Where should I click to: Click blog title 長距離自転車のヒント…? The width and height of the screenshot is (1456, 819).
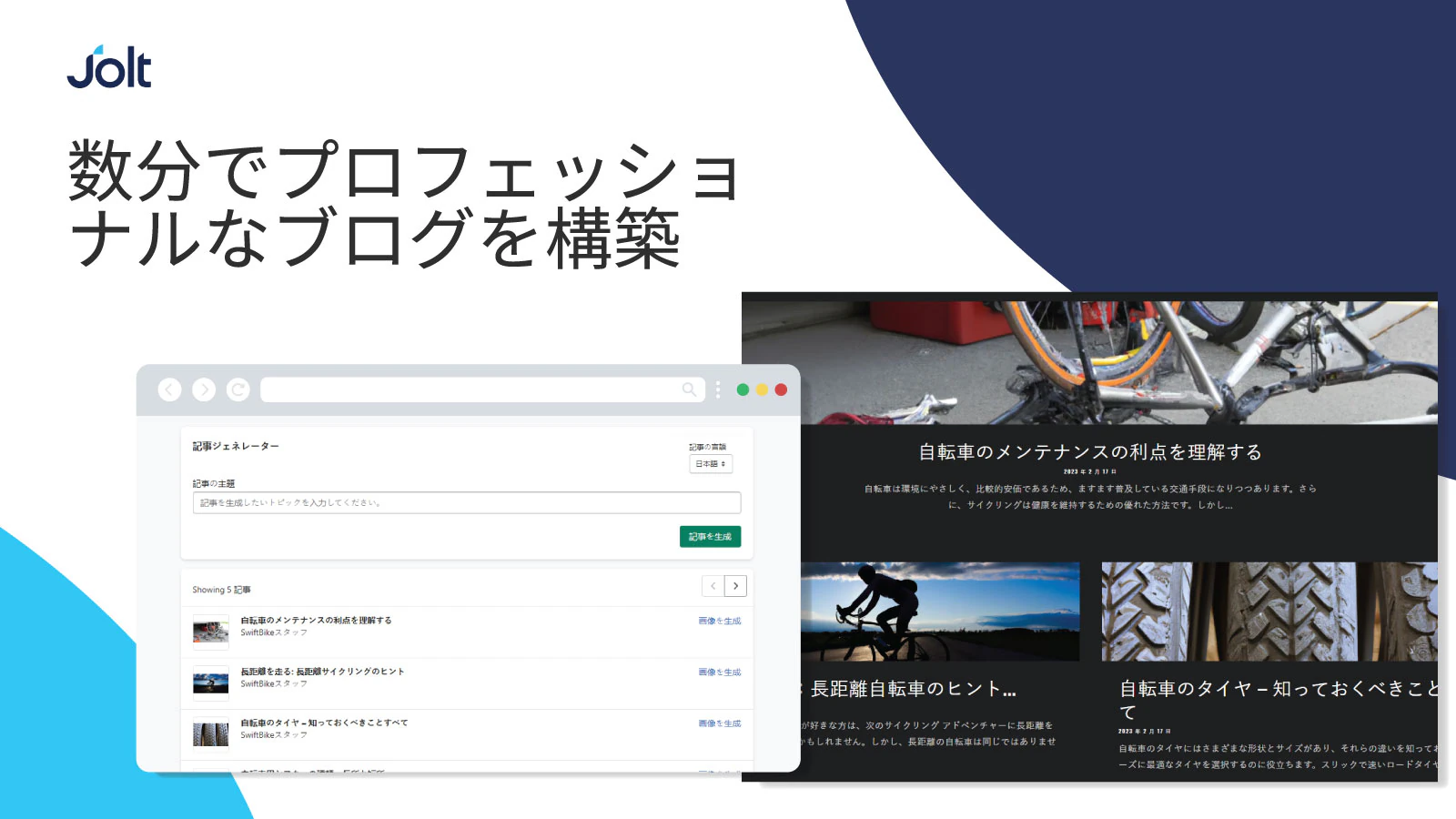pyautogui.click(x=913, y=689)
